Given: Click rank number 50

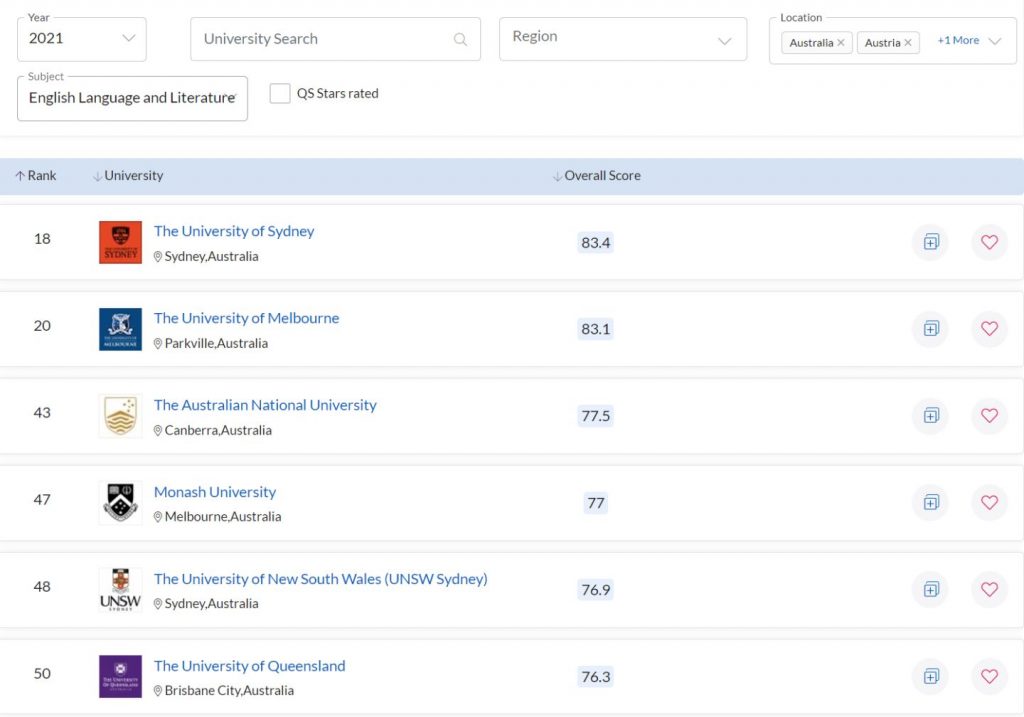Looking at the screenshot, I should (42, 673).
